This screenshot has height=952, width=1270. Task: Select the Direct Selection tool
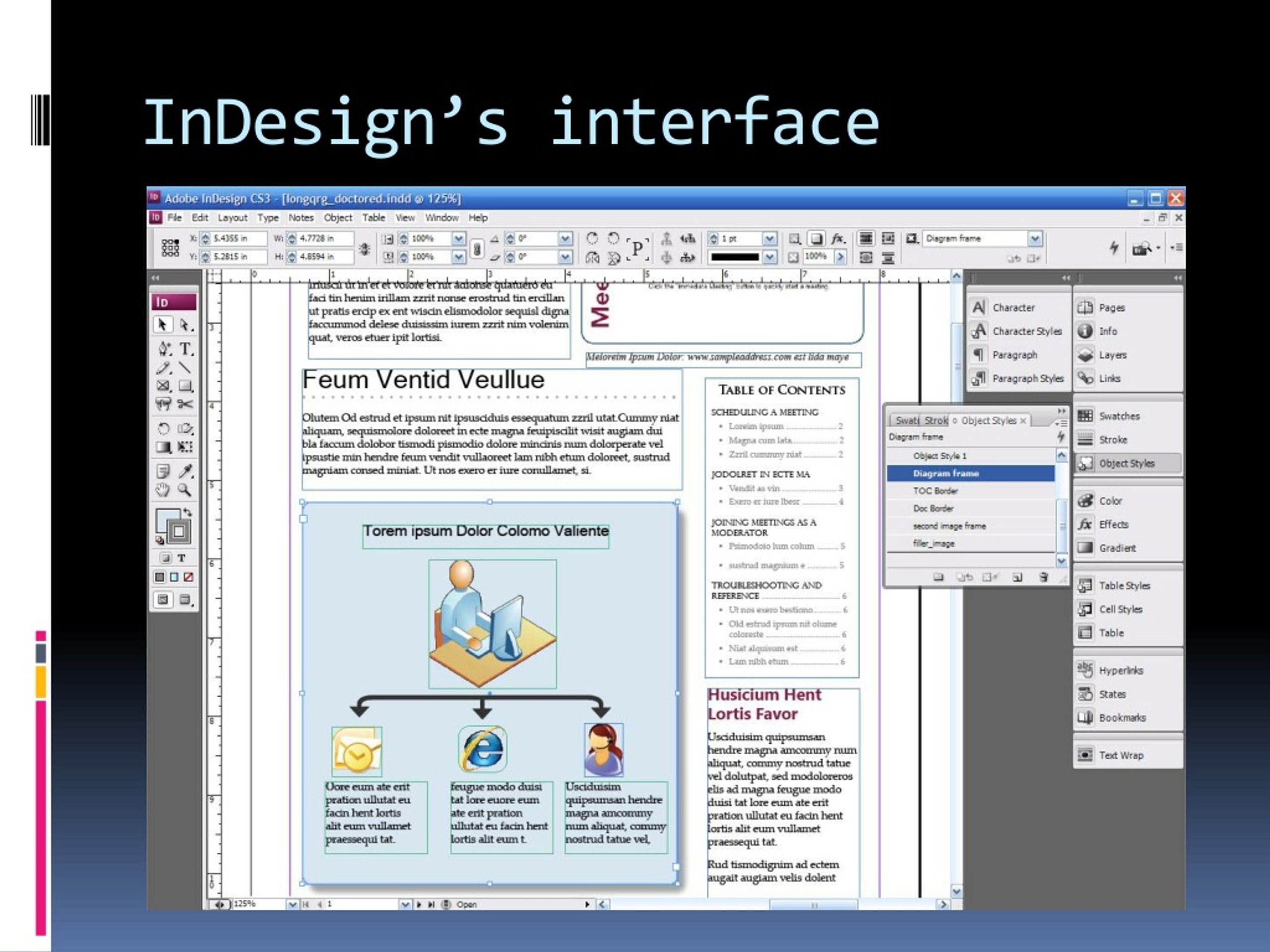tap(185, 325)
